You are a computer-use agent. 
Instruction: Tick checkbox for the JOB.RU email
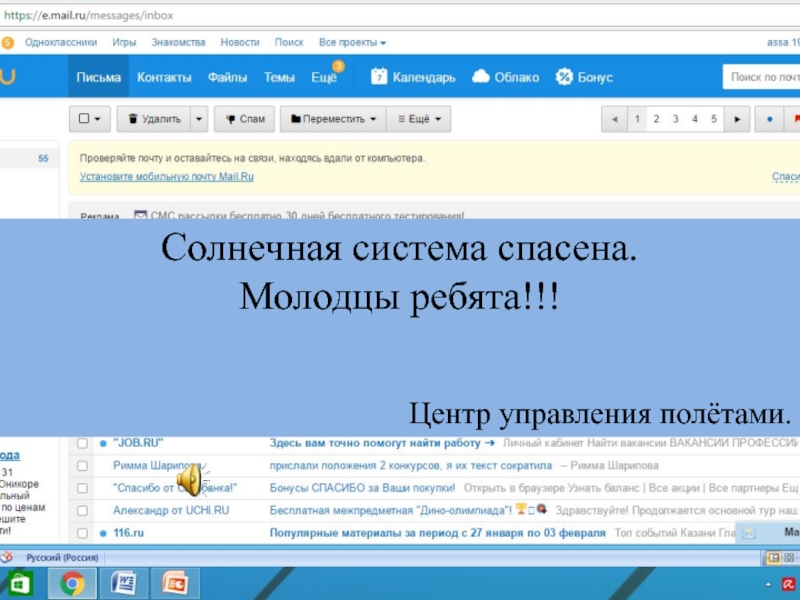click(x=84, y=443)
